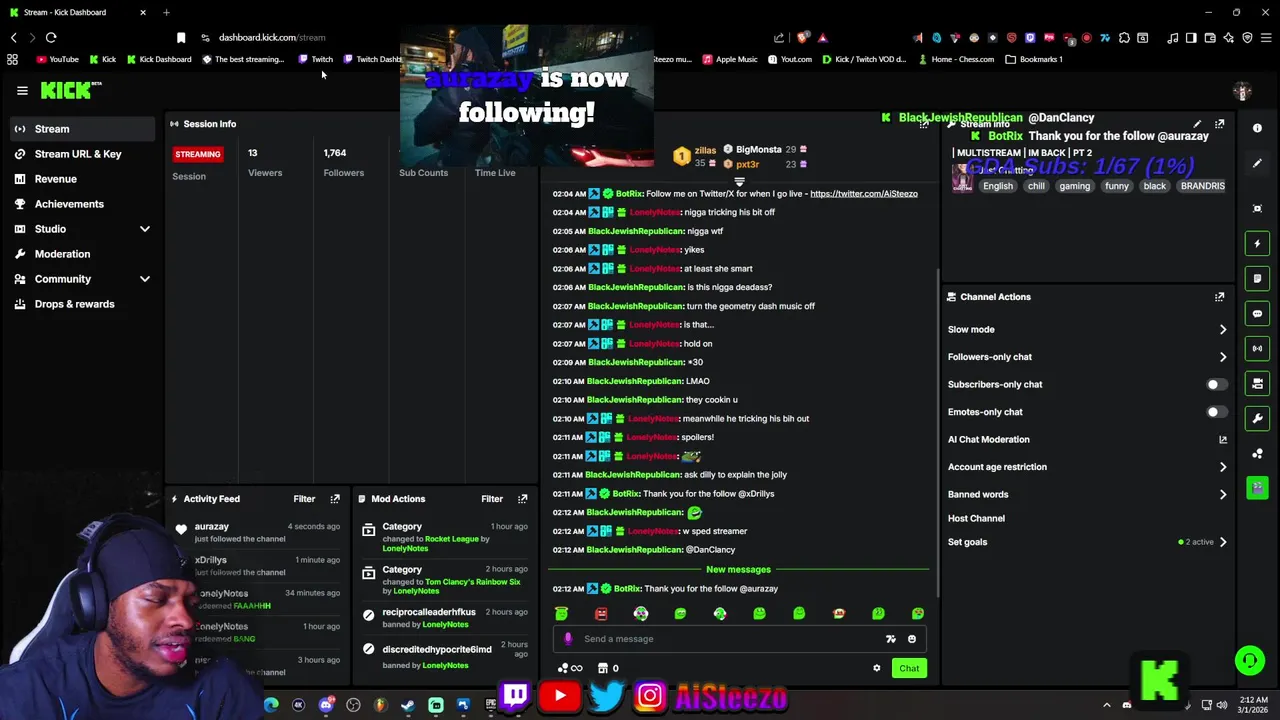
Task: Pop out the Channel Actions panel
Action: pos(1219,297)
